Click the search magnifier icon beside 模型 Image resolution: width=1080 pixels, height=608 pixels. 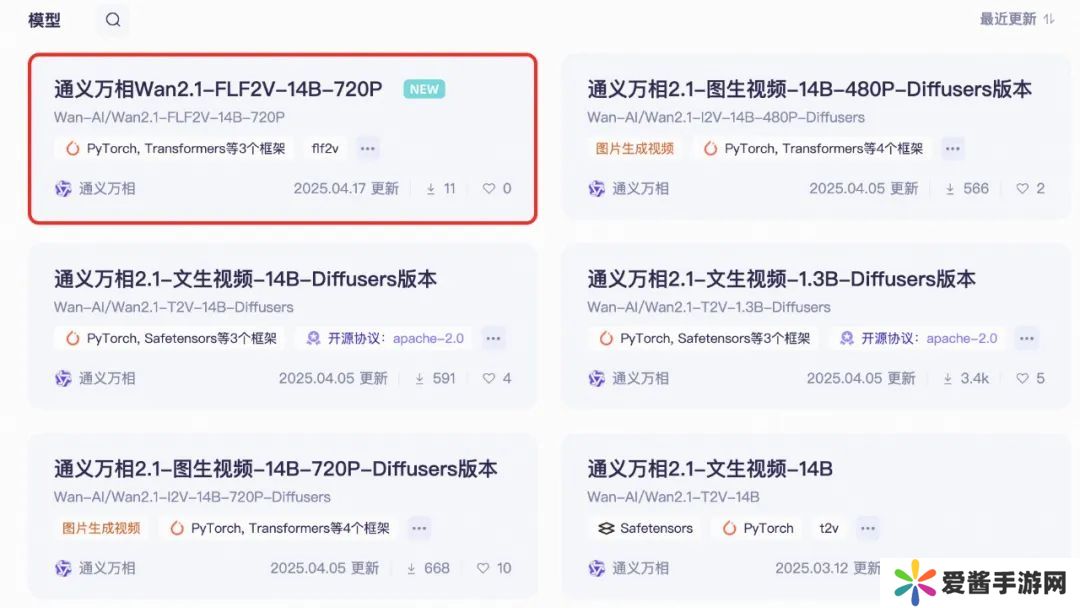pyautogui.click(x=113, y=20)
